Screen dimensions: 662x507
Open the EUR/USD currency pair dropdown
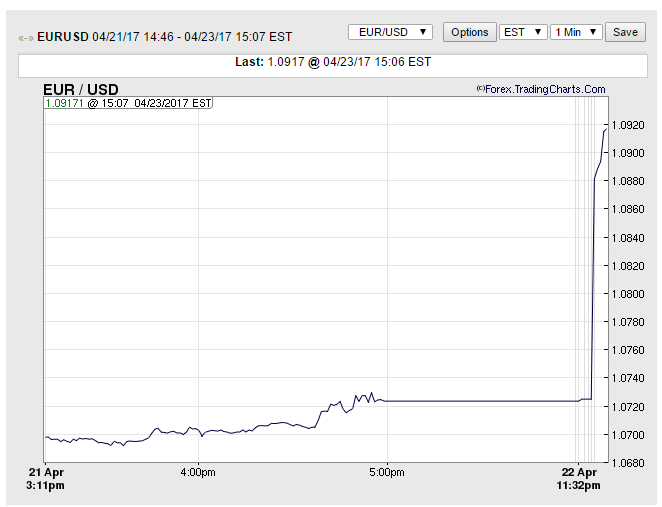click(390, 32)
